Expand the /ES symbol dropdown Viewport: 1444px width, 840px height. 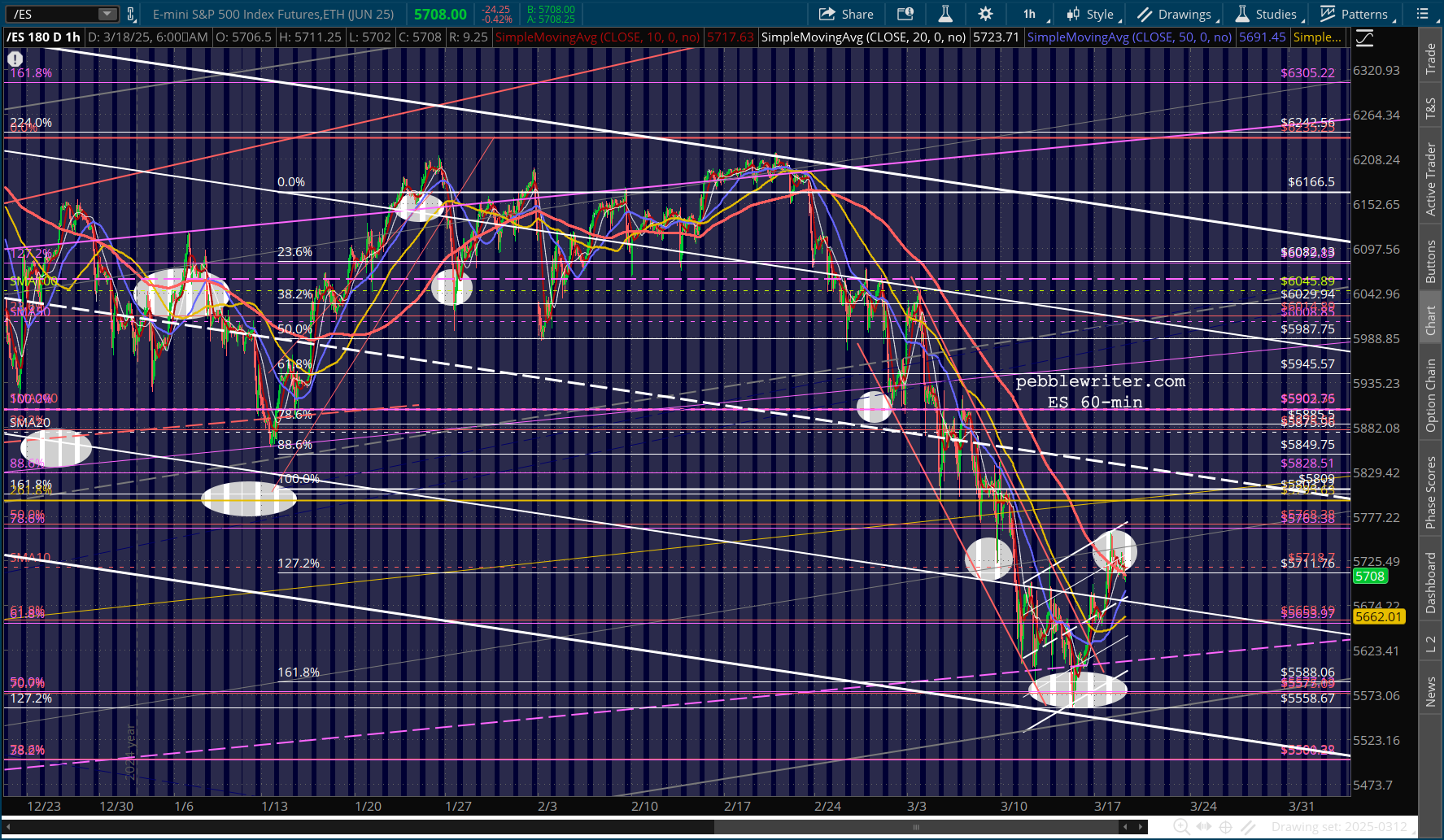[x=107, y=14]
